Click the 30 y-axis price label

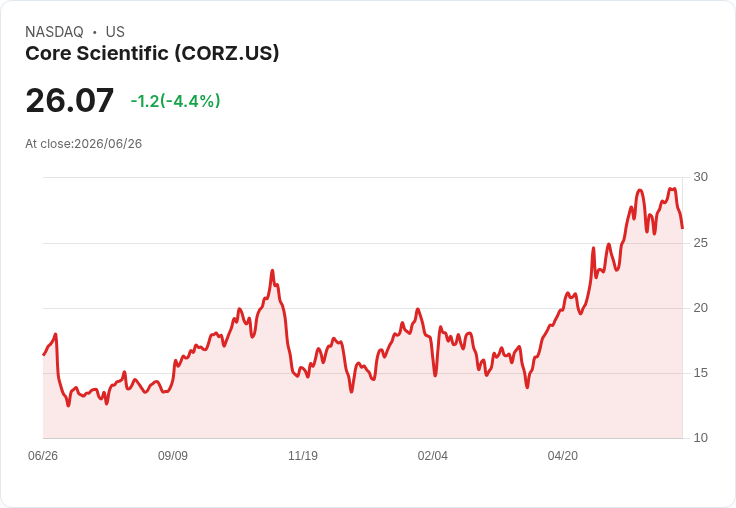click(700, 177)
